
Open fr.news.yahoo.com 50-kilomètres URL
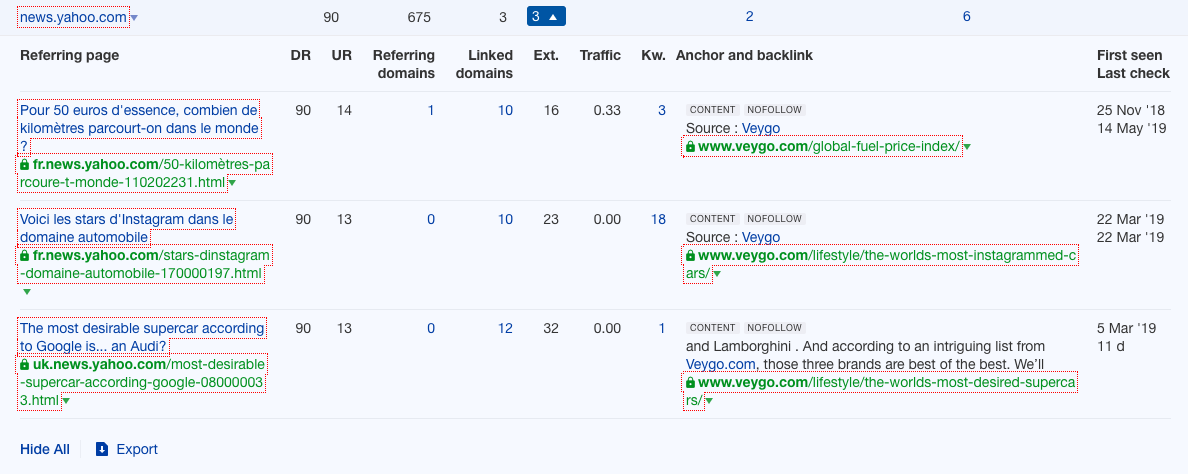click(144, 173)
